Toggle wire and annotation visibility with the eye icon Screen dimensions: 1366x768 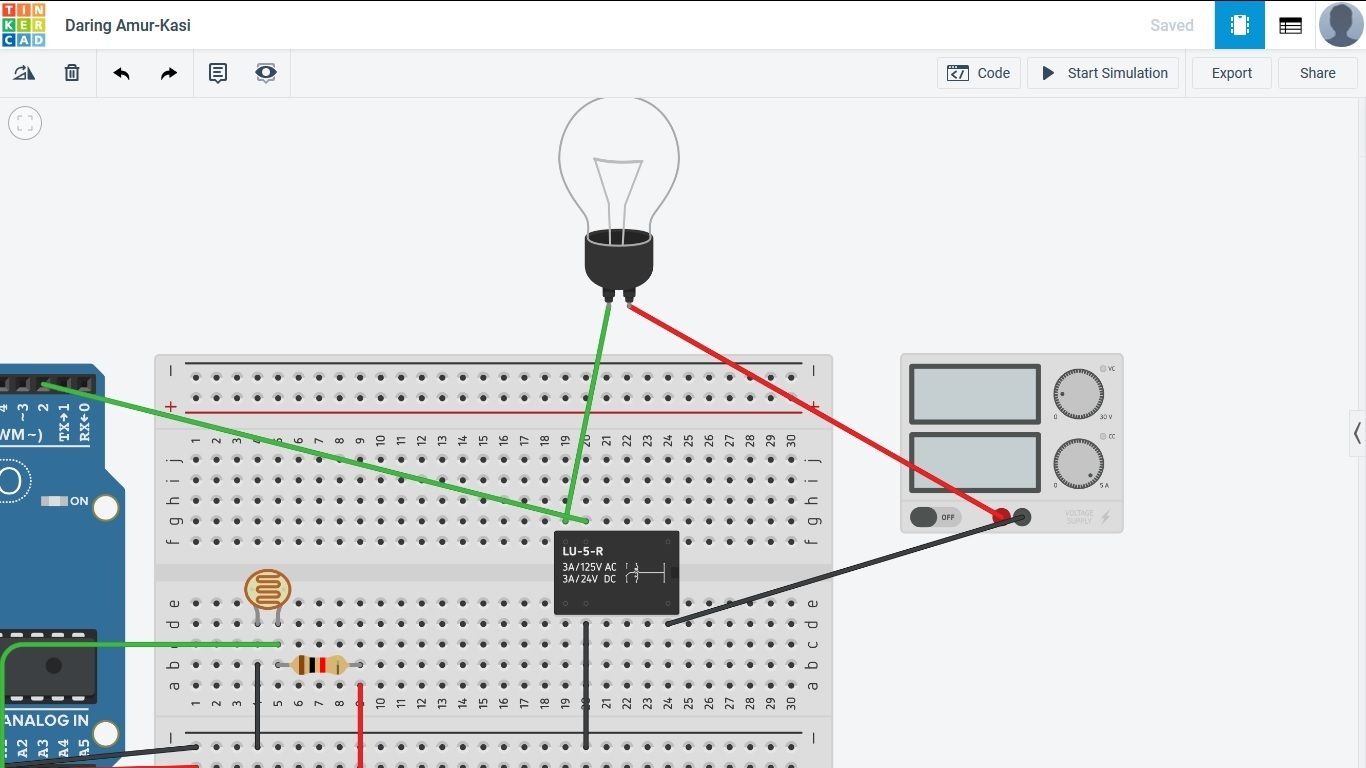coord(265,72)
